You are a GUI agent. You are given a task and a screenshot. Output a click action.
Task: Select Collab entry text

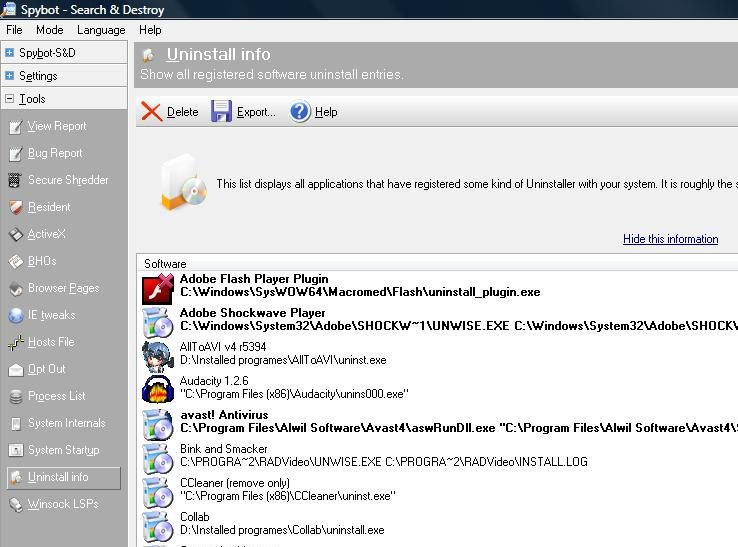coord(194,517)
